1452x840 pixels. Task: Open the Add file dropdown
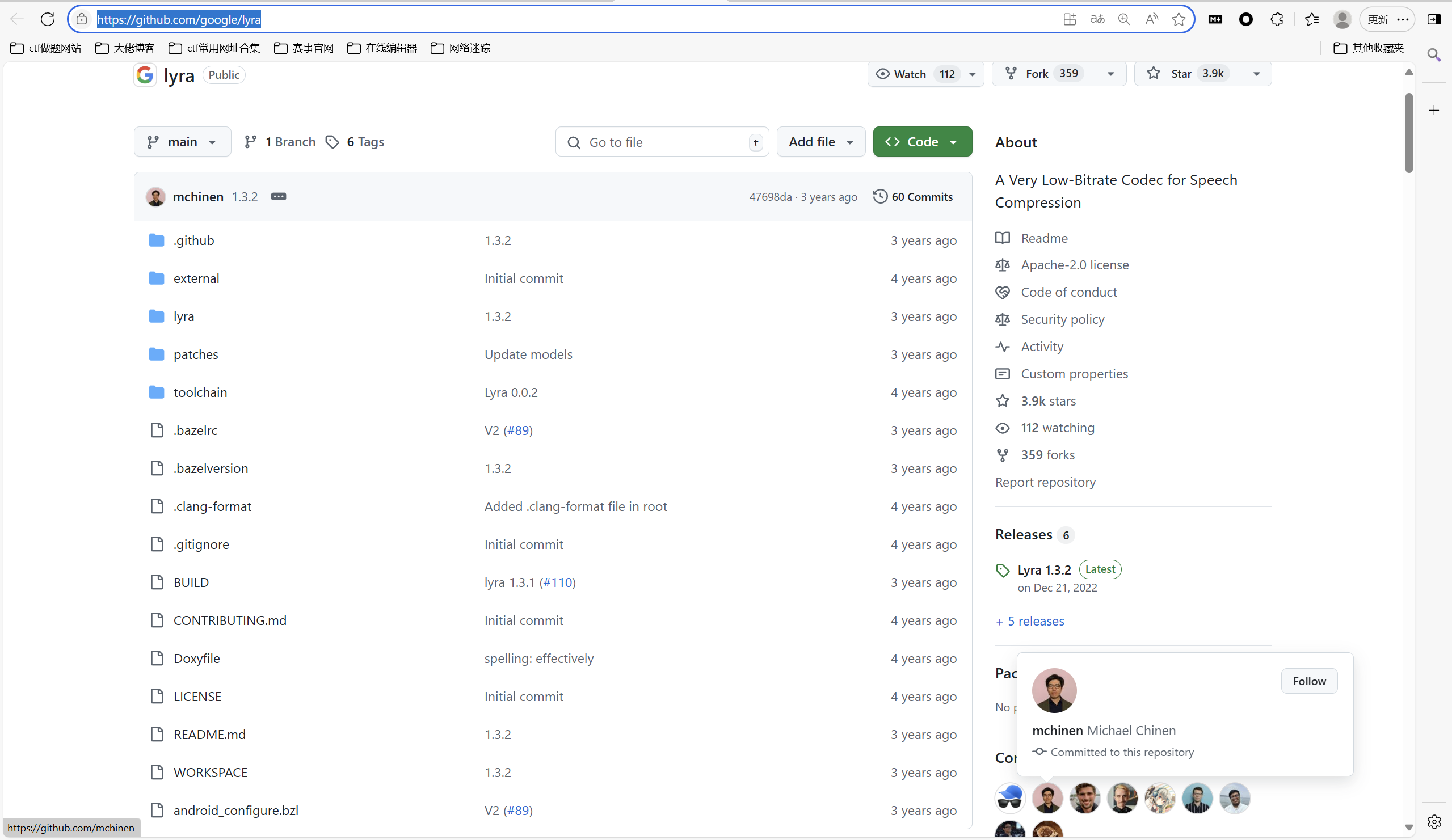click(x=821, y=142)
